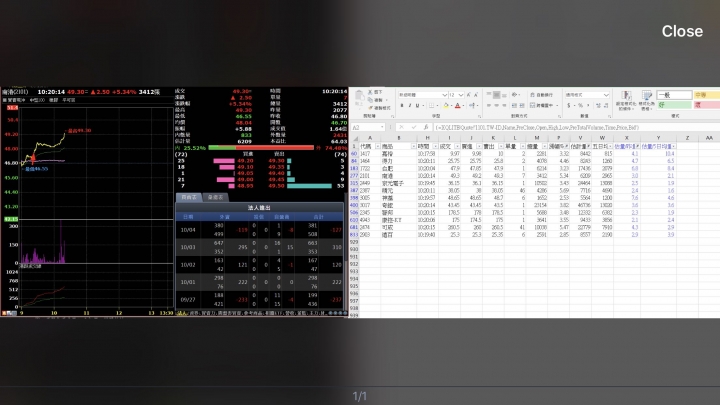Click the bid price 49.20 in order book
The image size is (720, 405).
pyautogui.click(x=245, y=161)
